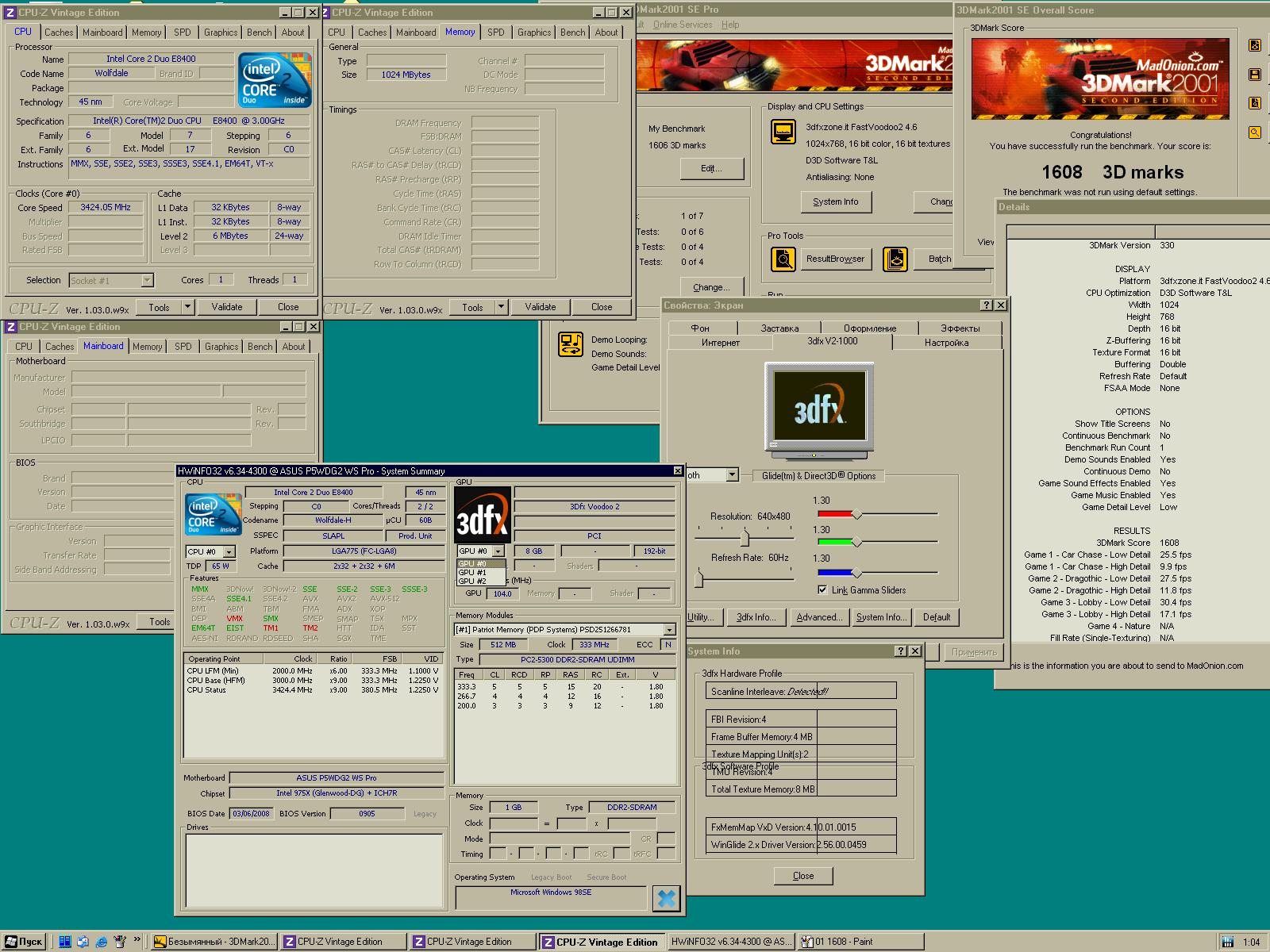
Task: Open the Caches tab in CPU-Z CPU window
Action: tap(59, 33)
